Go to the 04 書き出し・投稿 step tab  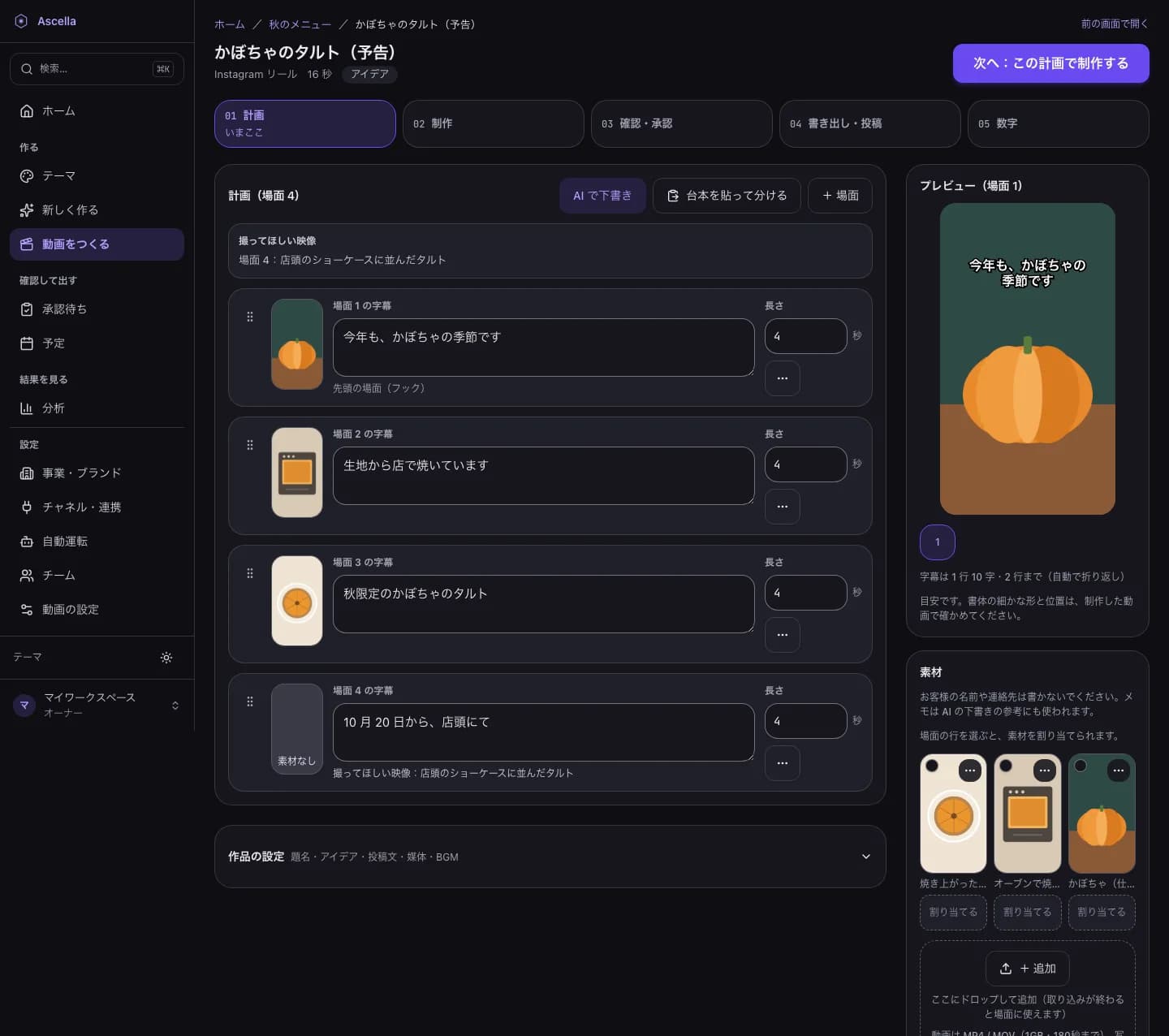(870, 123)
